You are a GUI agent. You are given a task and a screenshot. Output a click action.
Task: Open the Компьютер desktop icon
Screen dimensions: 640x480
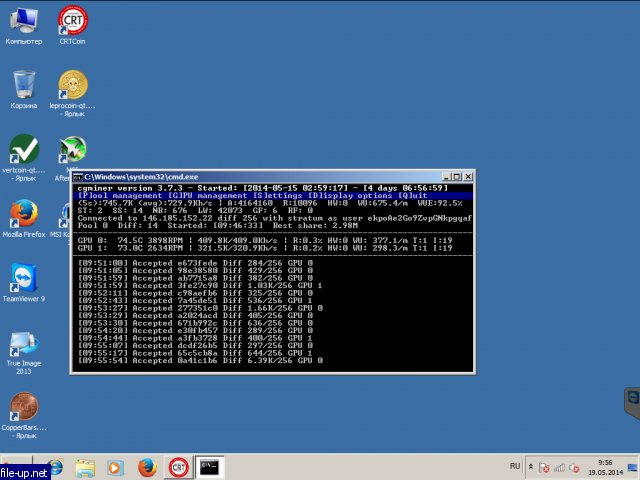[x=24, y=25]
